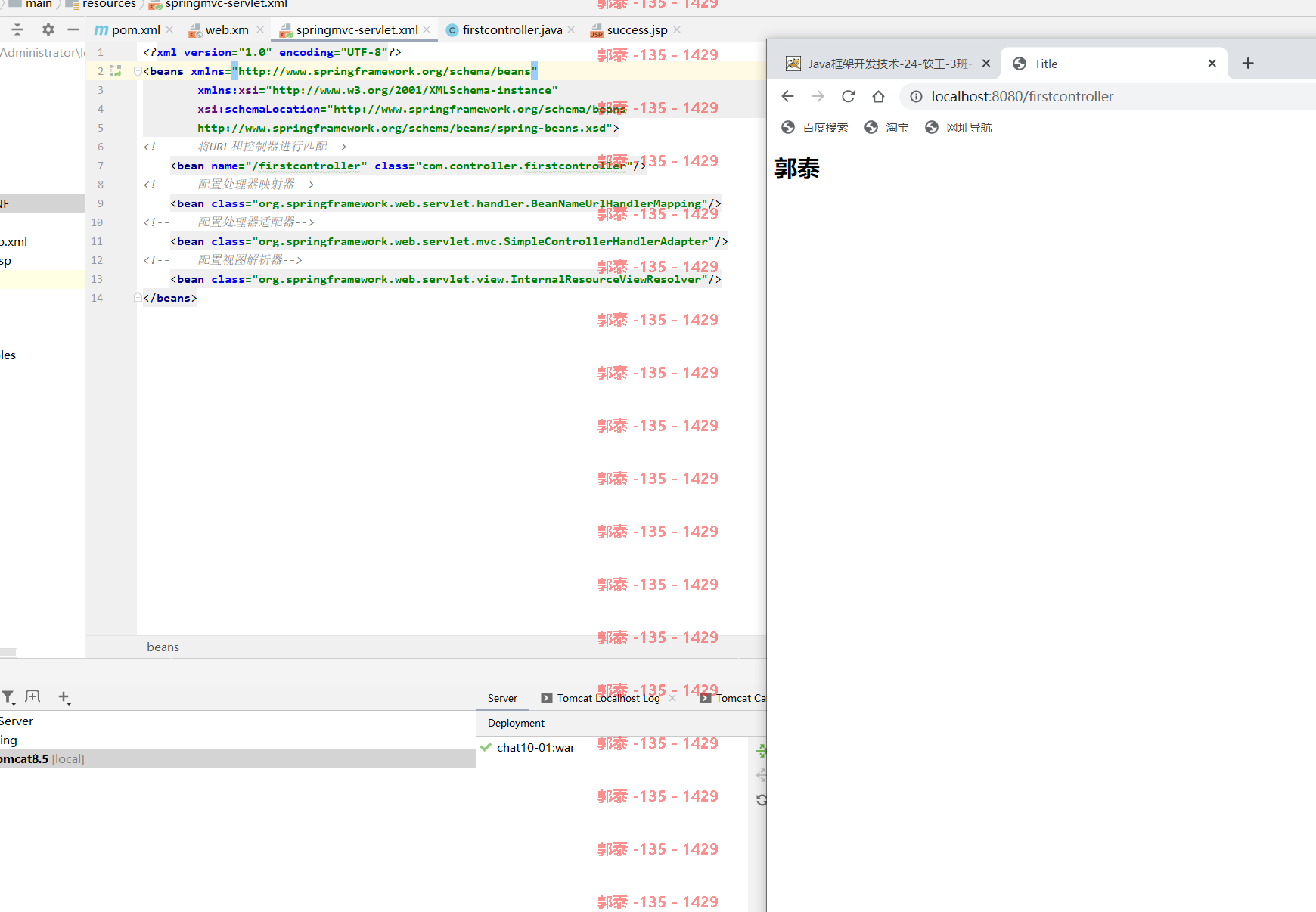
Task: Reload the localhost page
Action: point(849,96)
